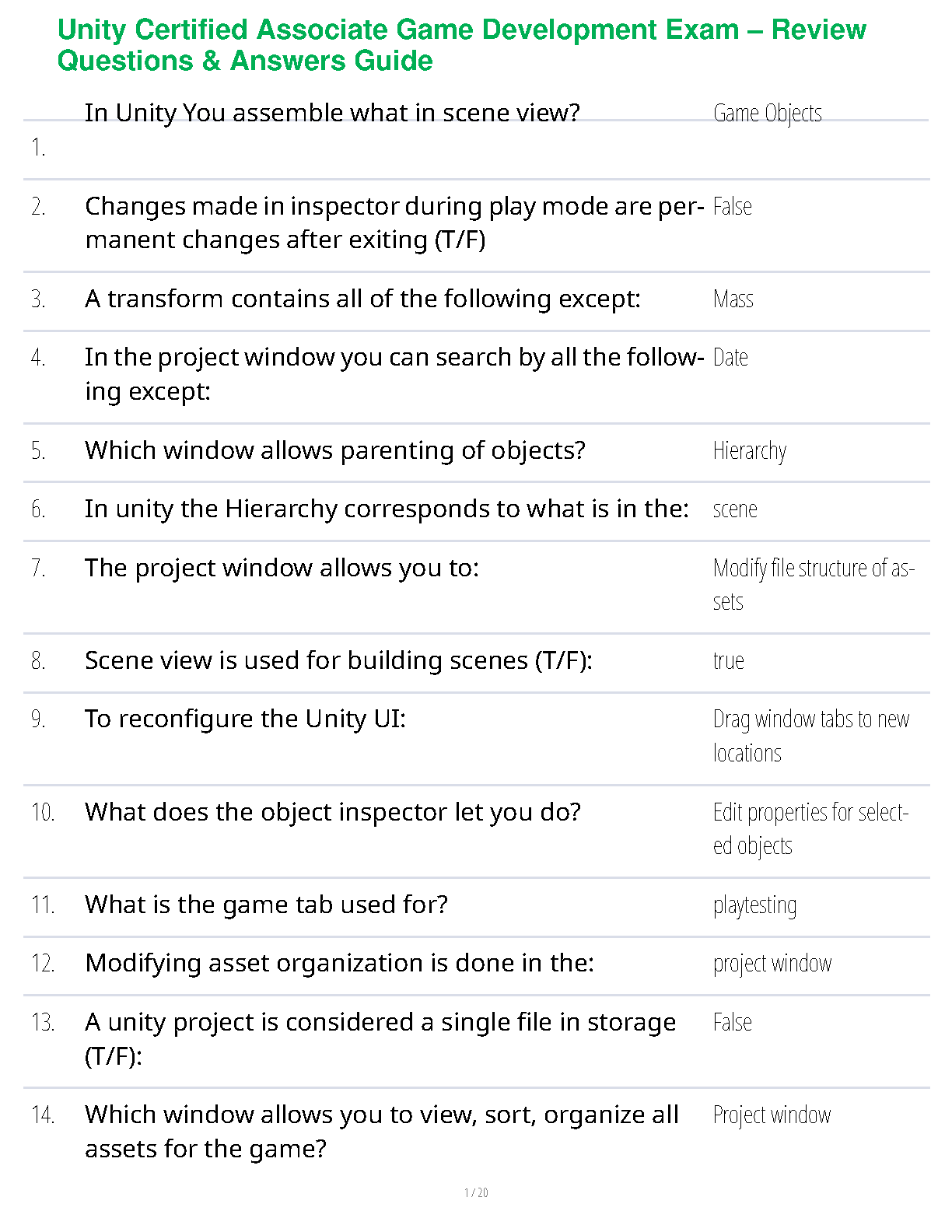952x1232 pixels.
Task: Click the "A transform contains" question
Action: (x=362, y=299)
